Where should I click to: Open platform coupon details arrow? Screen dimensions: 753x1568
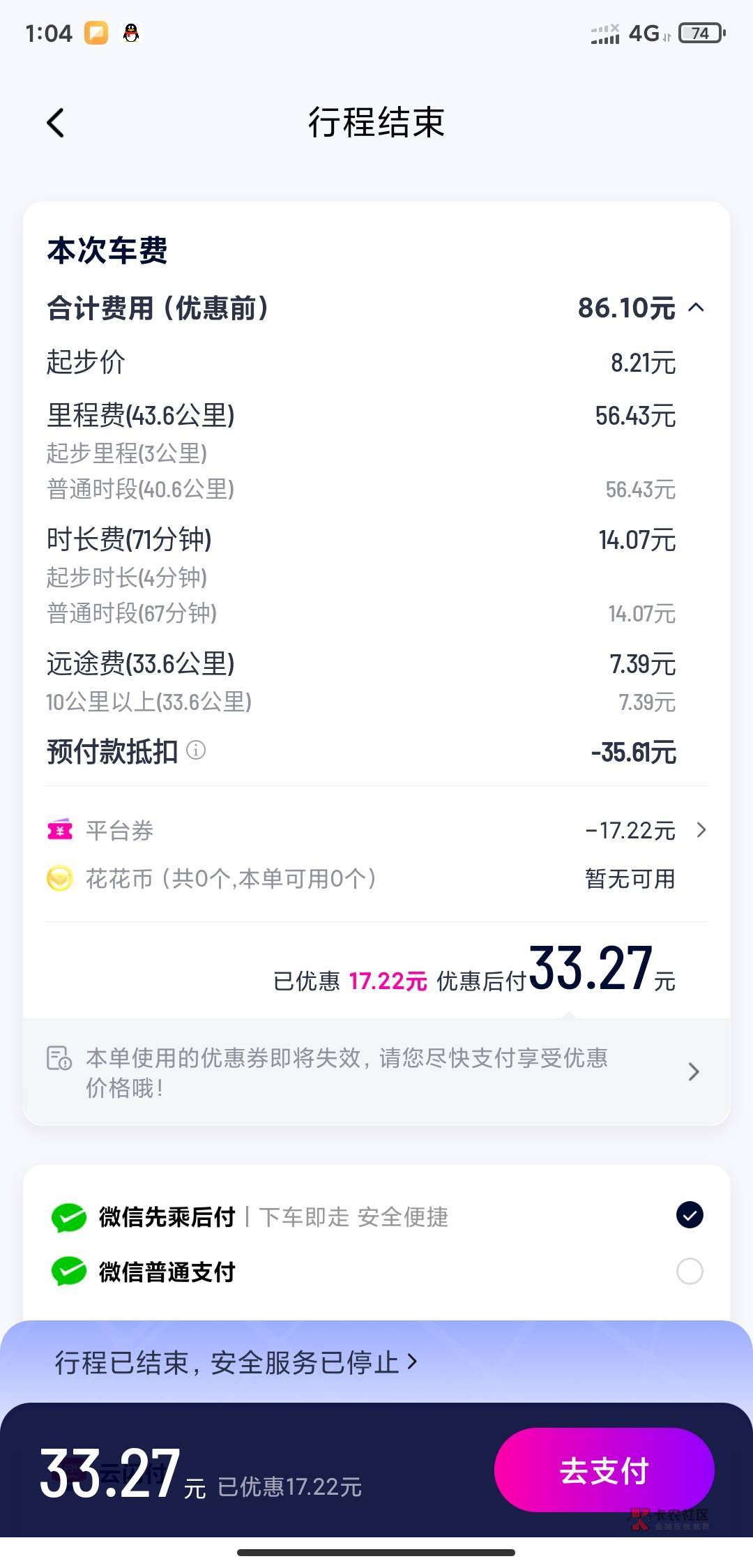click(701, 830)
